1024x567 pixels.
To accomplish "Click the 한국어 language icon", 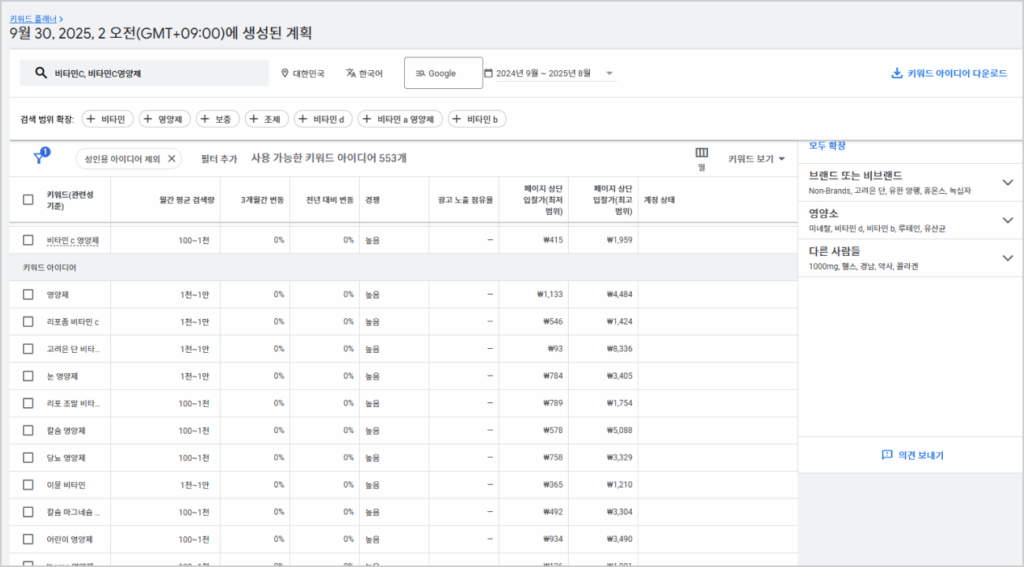I will [x=351, y=73].
